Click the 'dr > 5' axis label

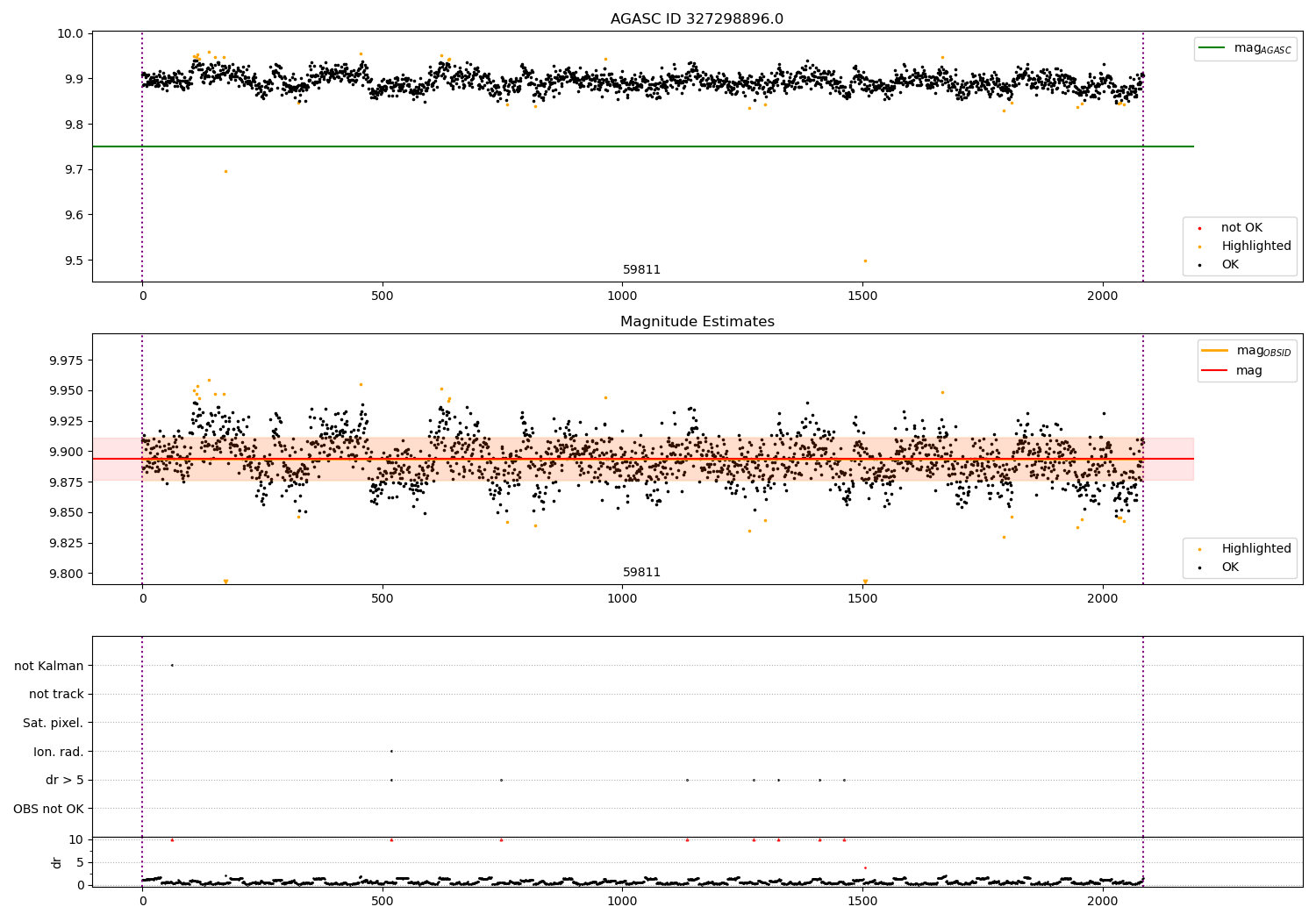[x=65, y=780]
